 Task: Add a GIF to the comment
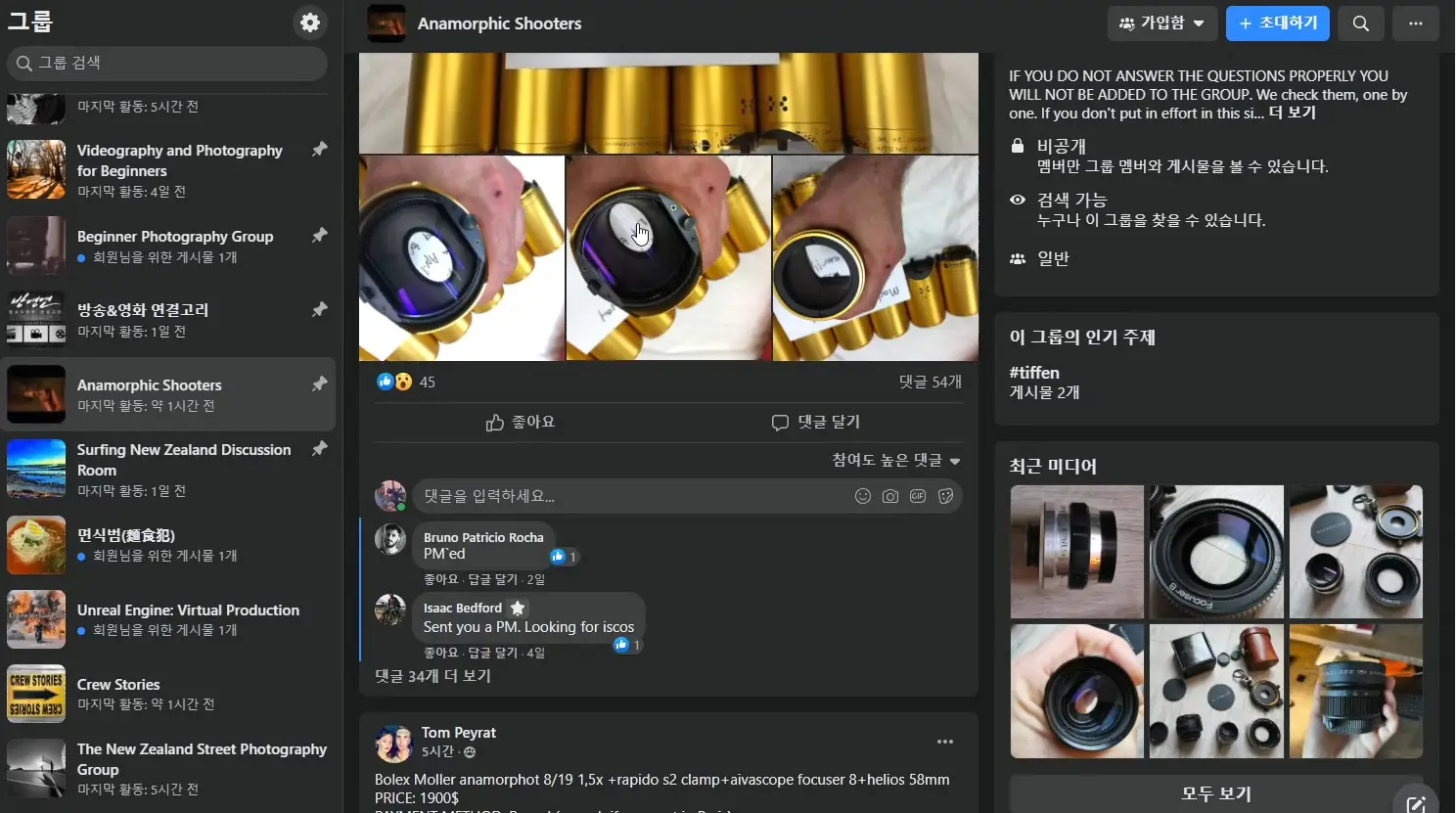(x=917, y=496)
